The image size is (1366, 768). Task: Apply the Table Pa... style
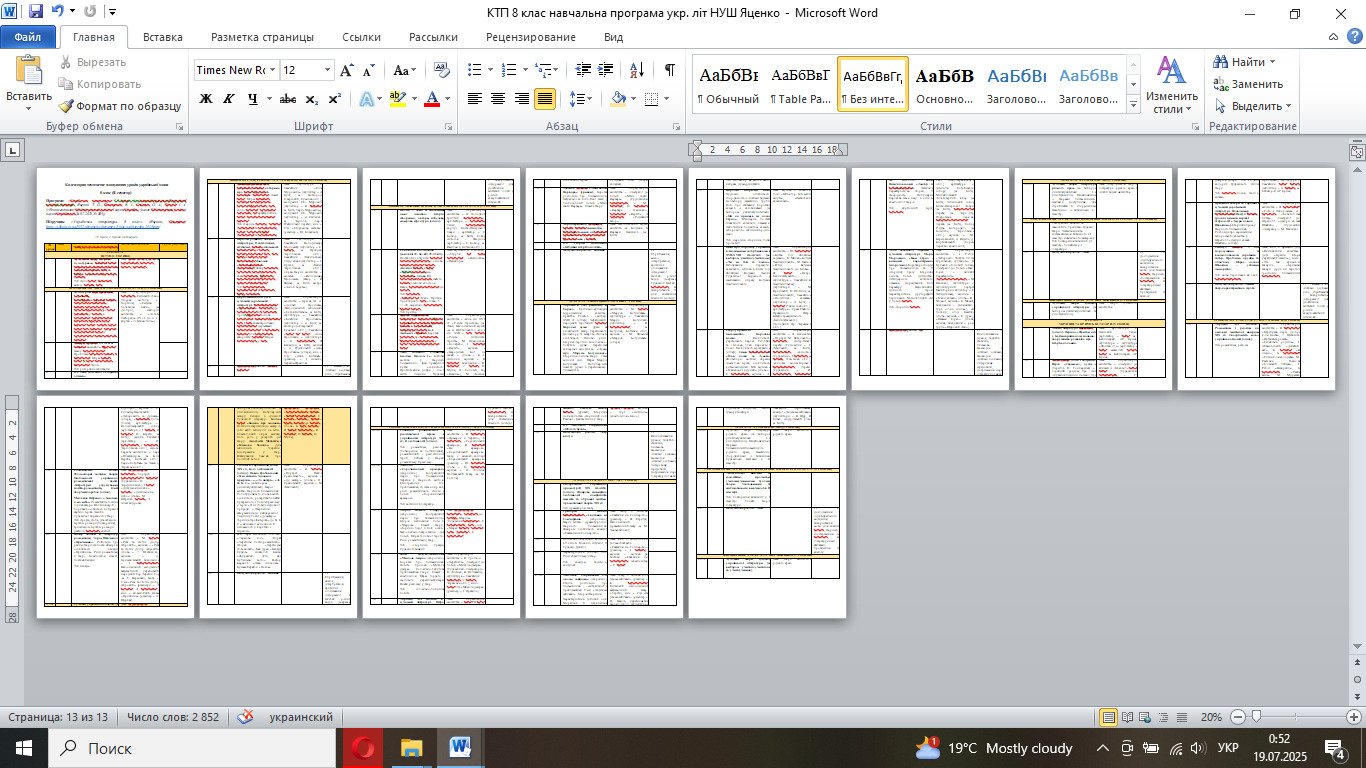coord(800,83)
